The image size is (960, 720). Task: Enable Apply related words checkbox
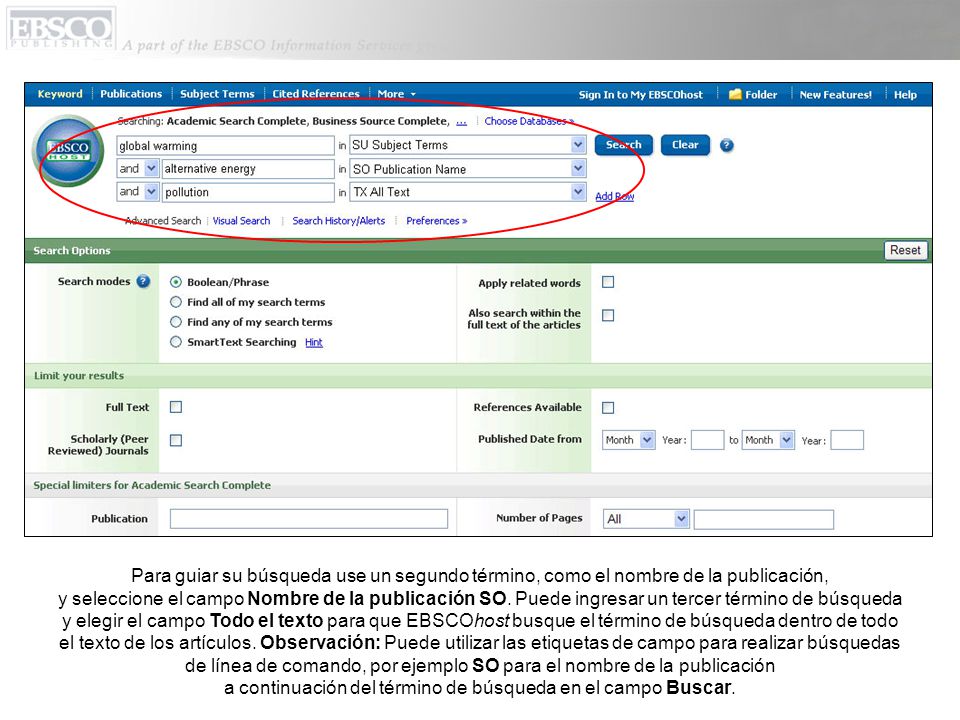click(x=608, y=282)
